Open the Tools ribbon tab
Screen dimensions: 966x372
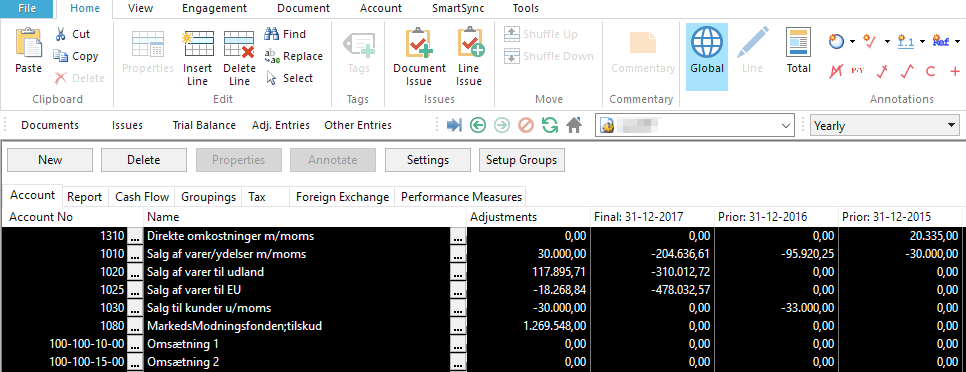[526, 9]
